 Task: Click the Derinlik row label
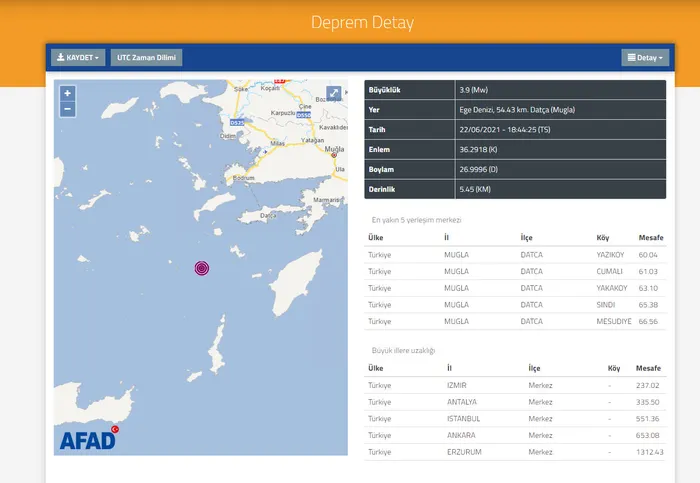[x=382, y=189]
